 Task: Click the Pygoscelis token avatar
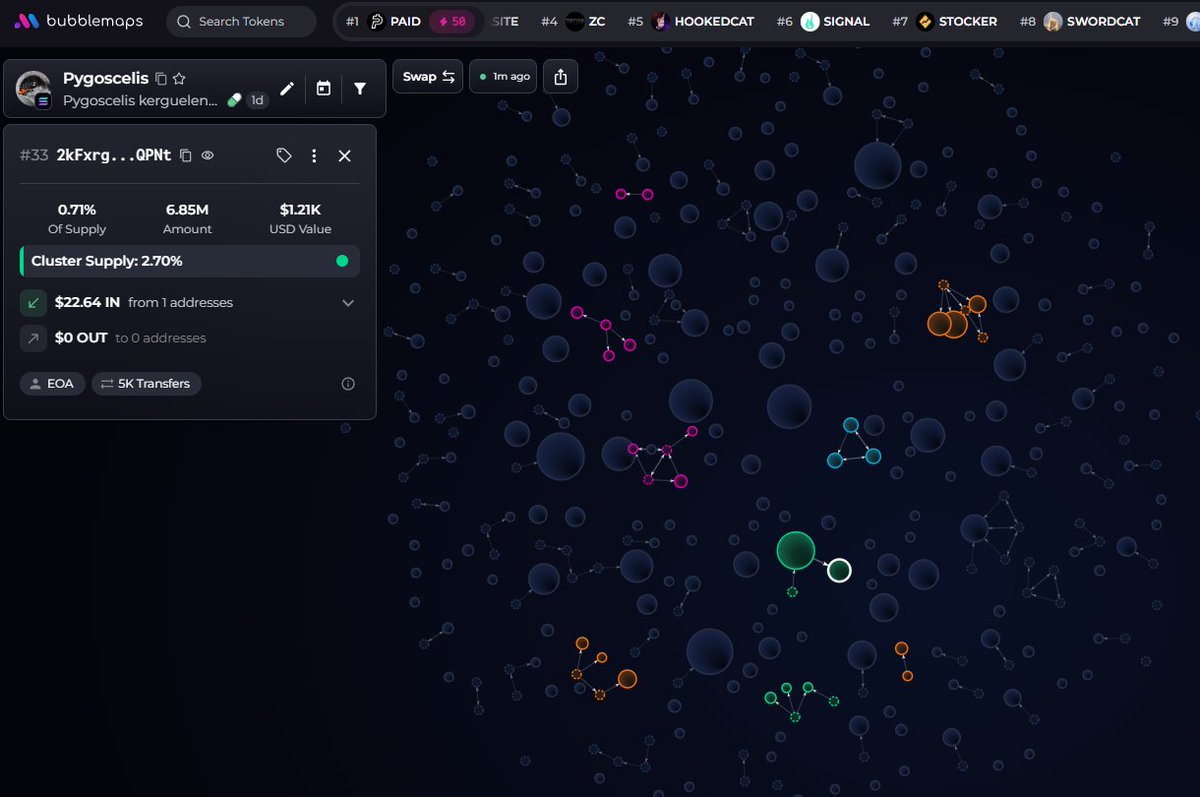(x=34, y=89)
